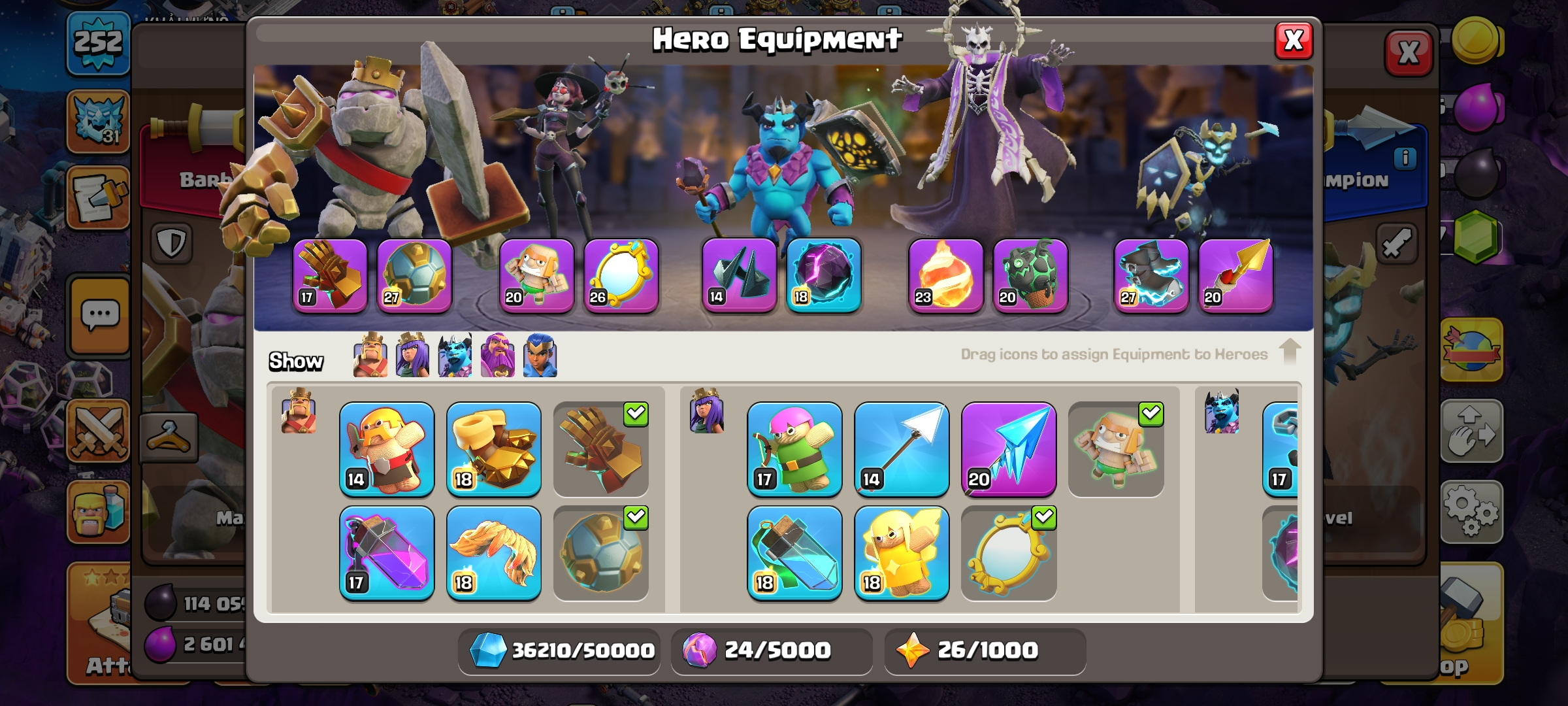Select the Vampstache equipment level 18

(x=494, y=553)
